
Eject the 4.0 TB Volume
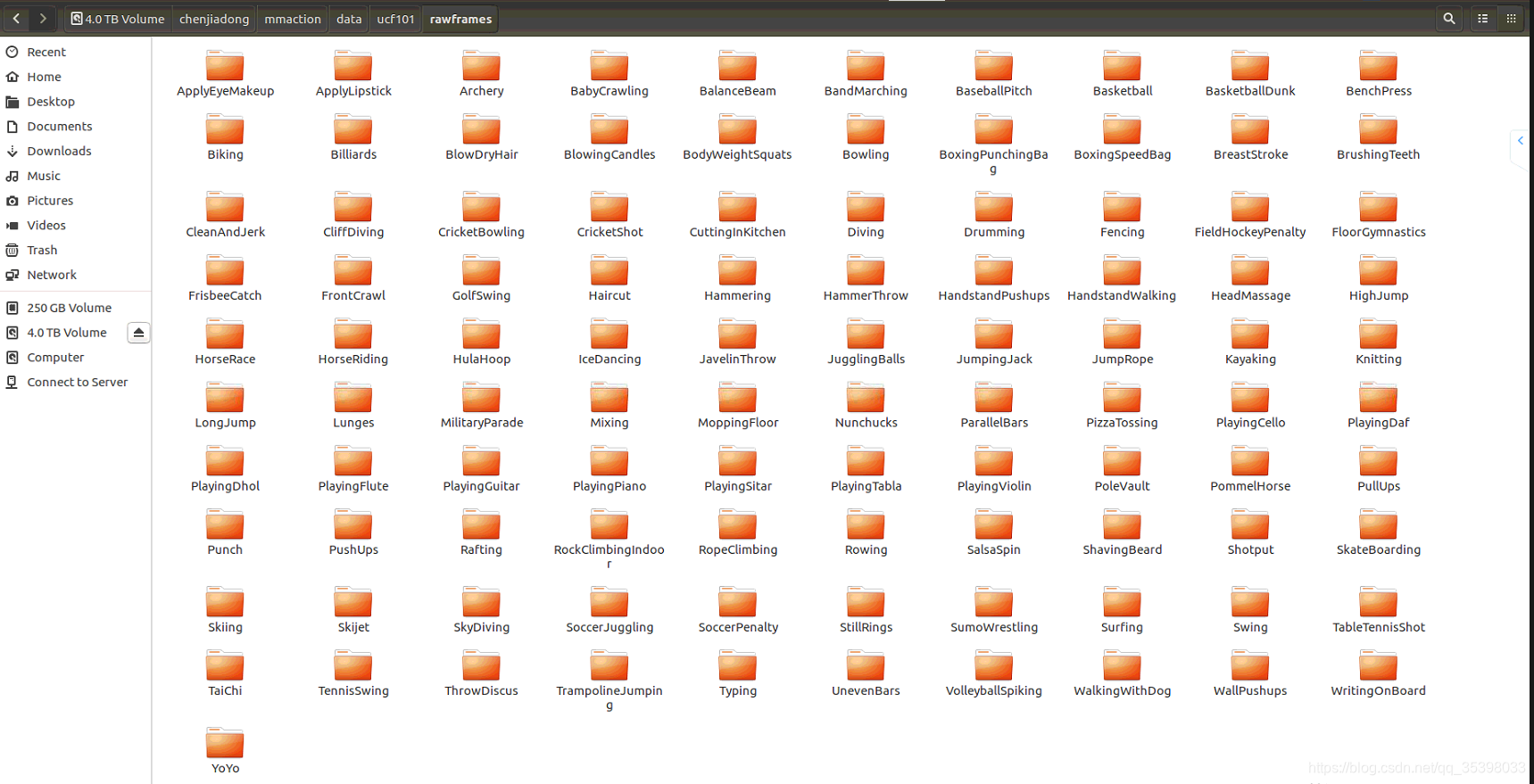(x=138, y=333)
